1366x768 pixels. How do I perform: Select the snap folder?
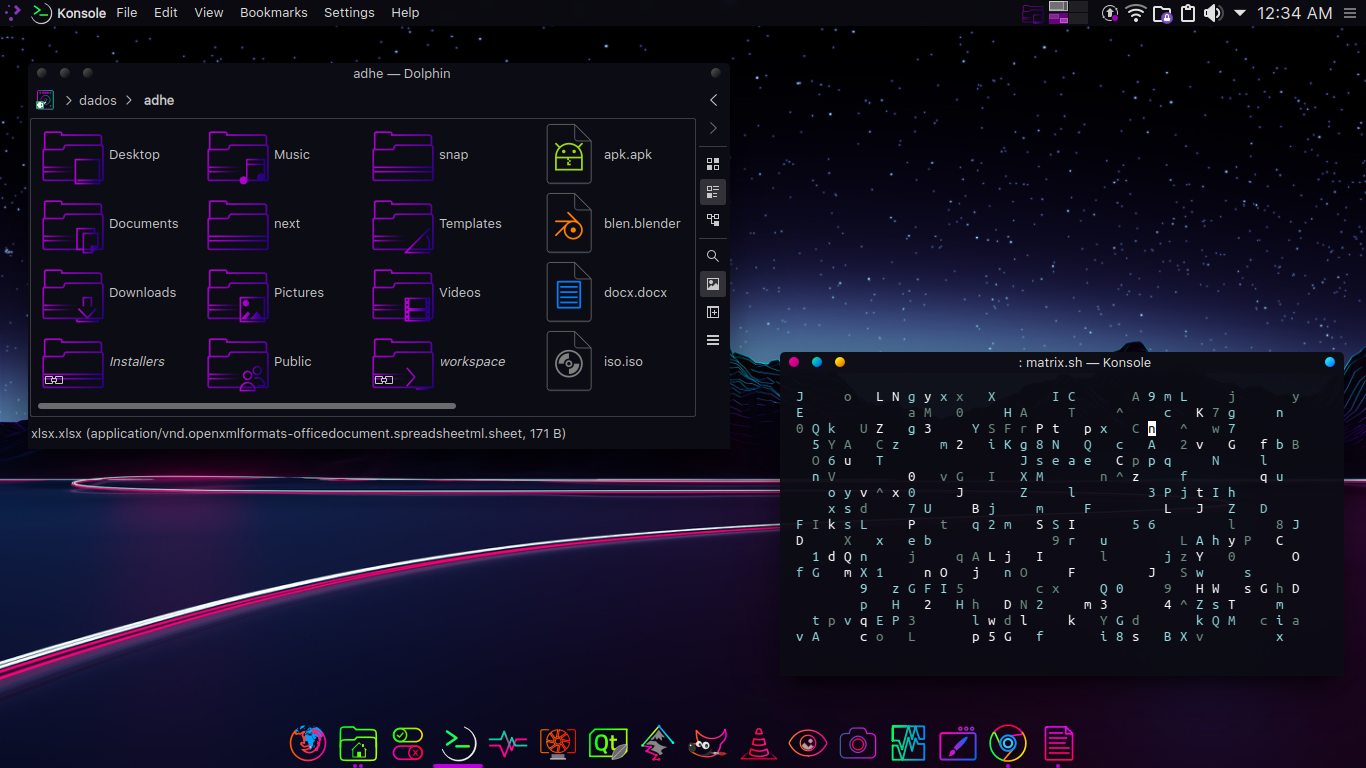(x=421, y=155)
